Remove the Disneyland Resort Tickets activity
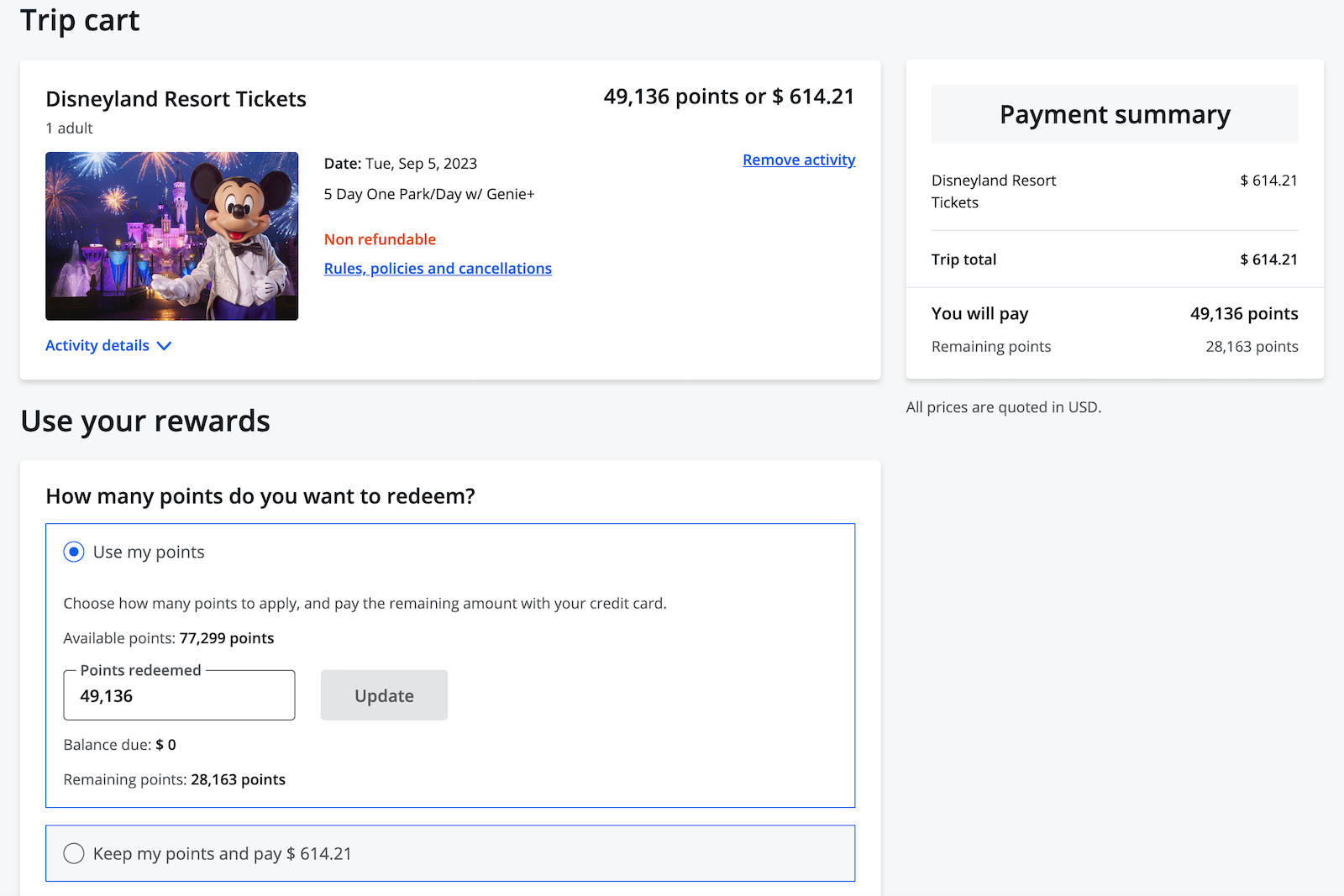 (798, 160)
